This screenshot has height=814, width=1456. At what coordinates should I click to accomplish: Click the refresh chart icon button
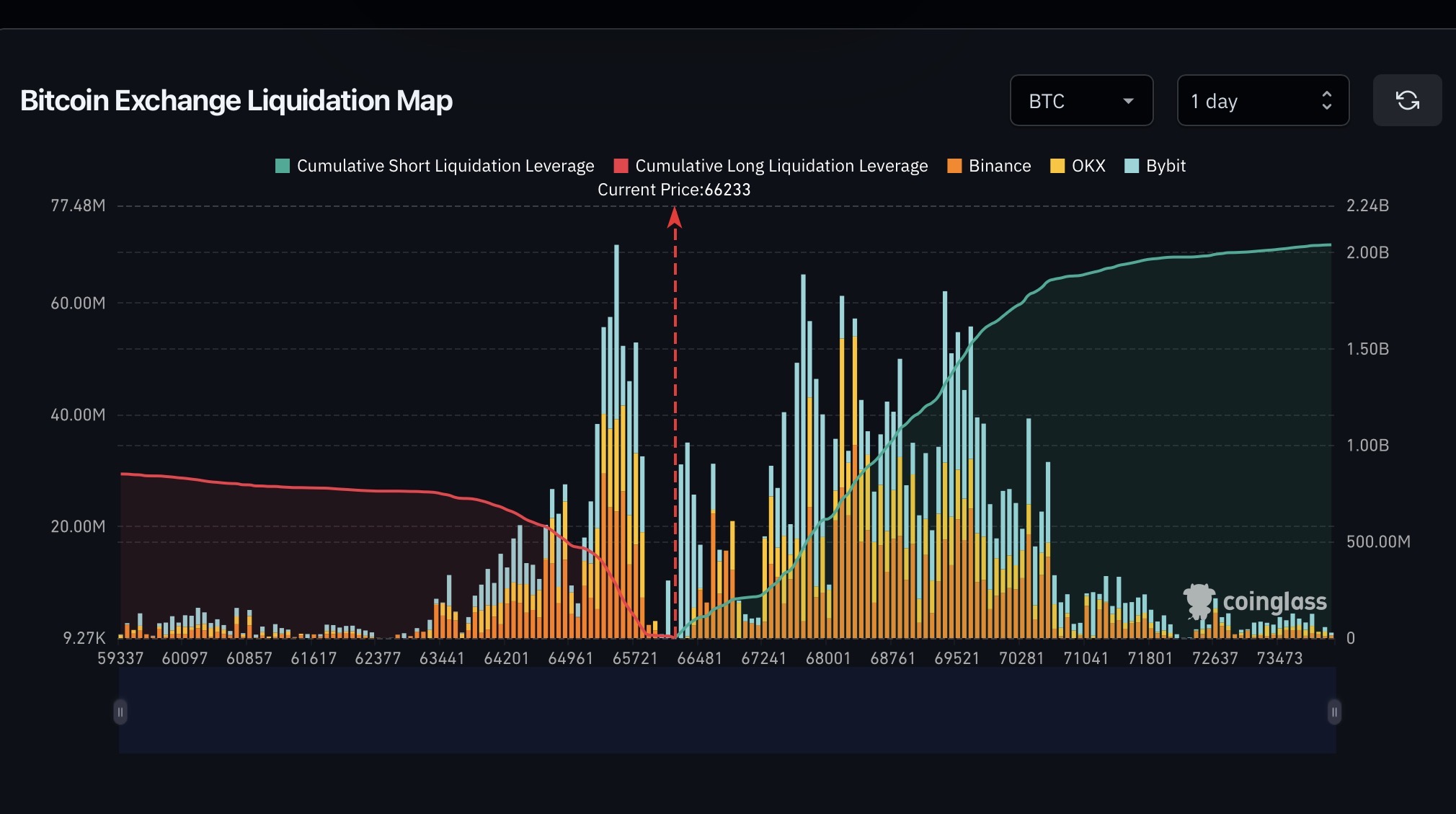pyautogui.click(x=1407, y=100)
